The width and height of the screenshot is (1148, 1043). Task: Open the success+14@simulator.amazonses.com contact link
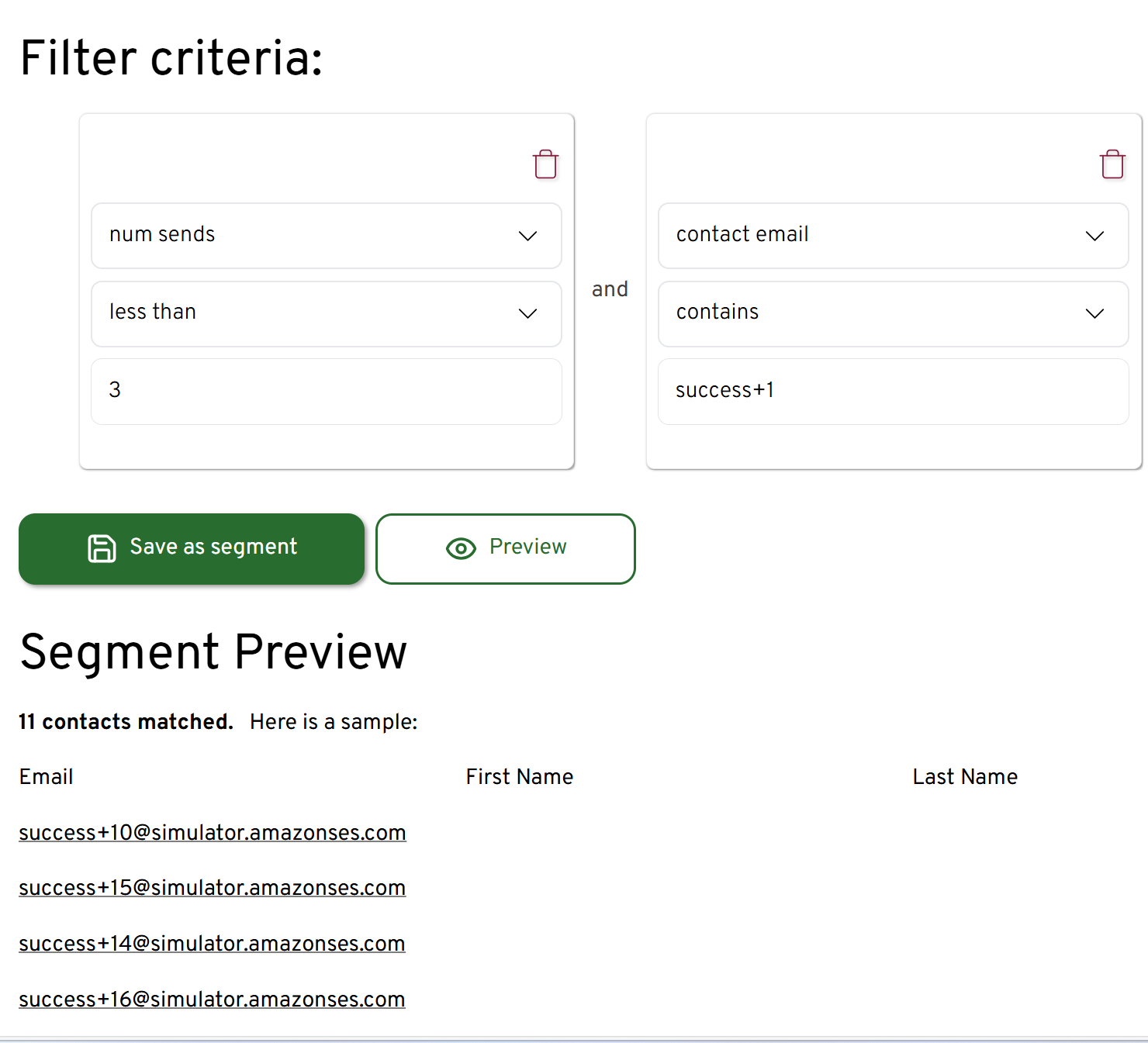pos(213,944)
